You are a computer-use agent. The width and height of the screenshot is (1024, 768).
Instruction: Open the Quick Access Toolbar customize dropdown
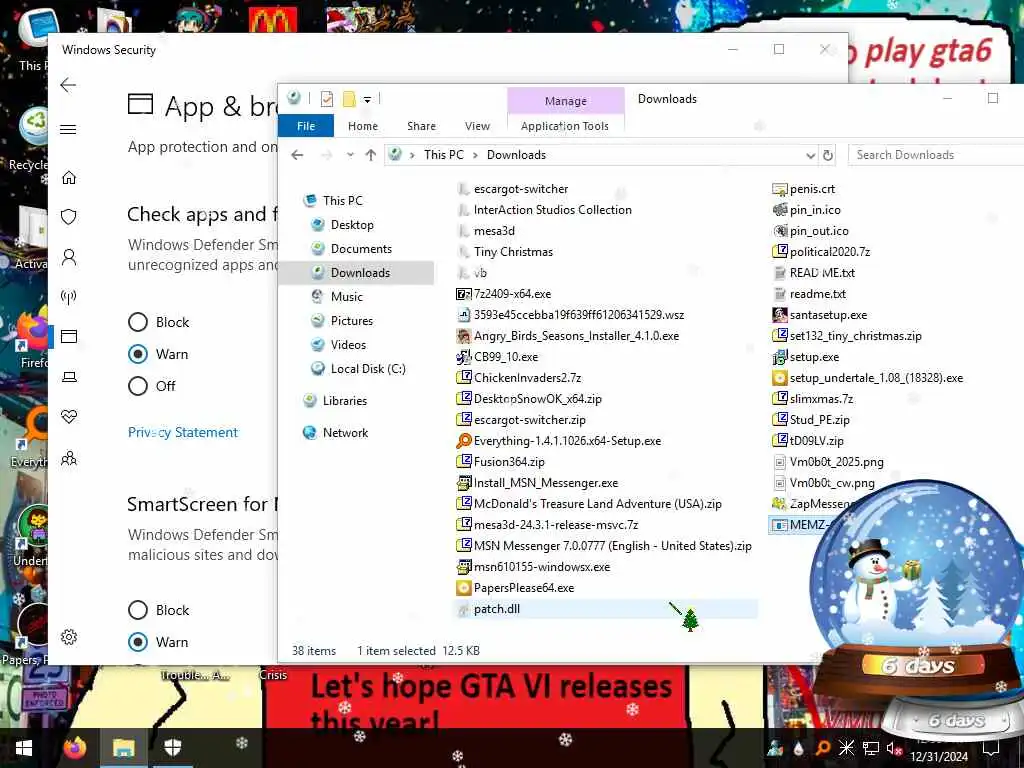[368, 99]
